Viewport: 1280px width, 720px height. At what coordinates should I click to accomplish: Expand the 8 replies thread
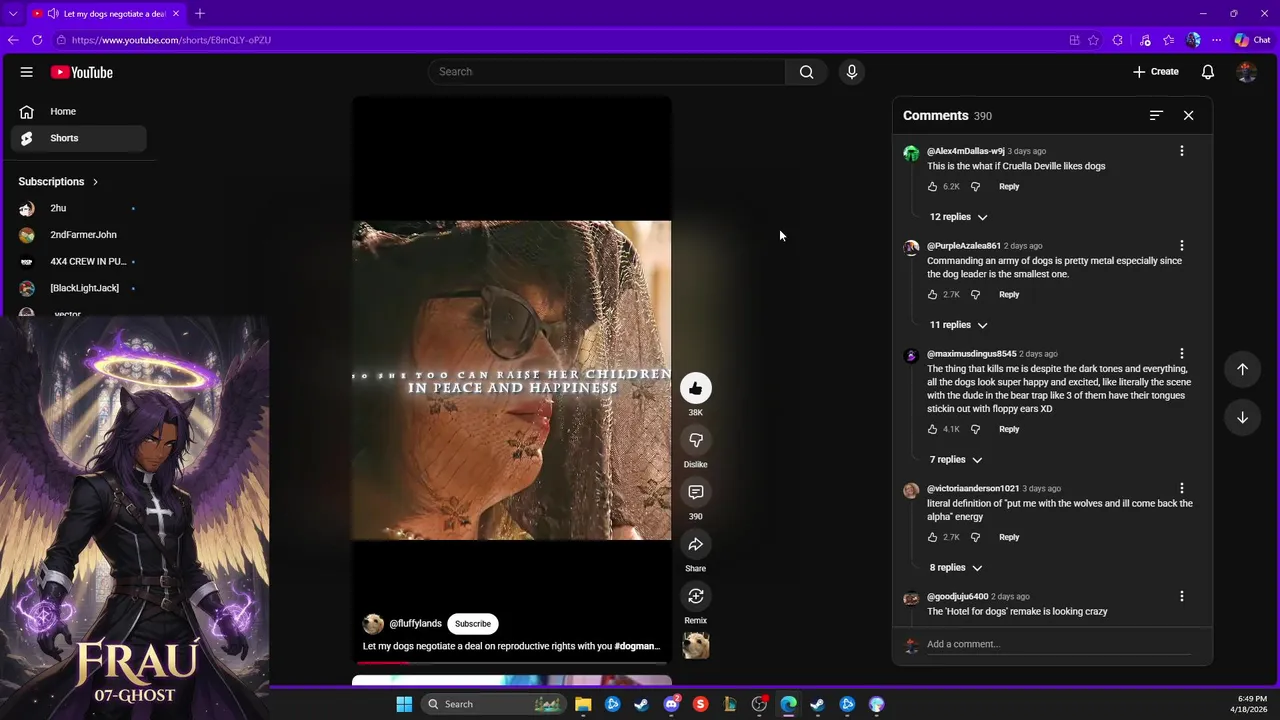point(956,568)
